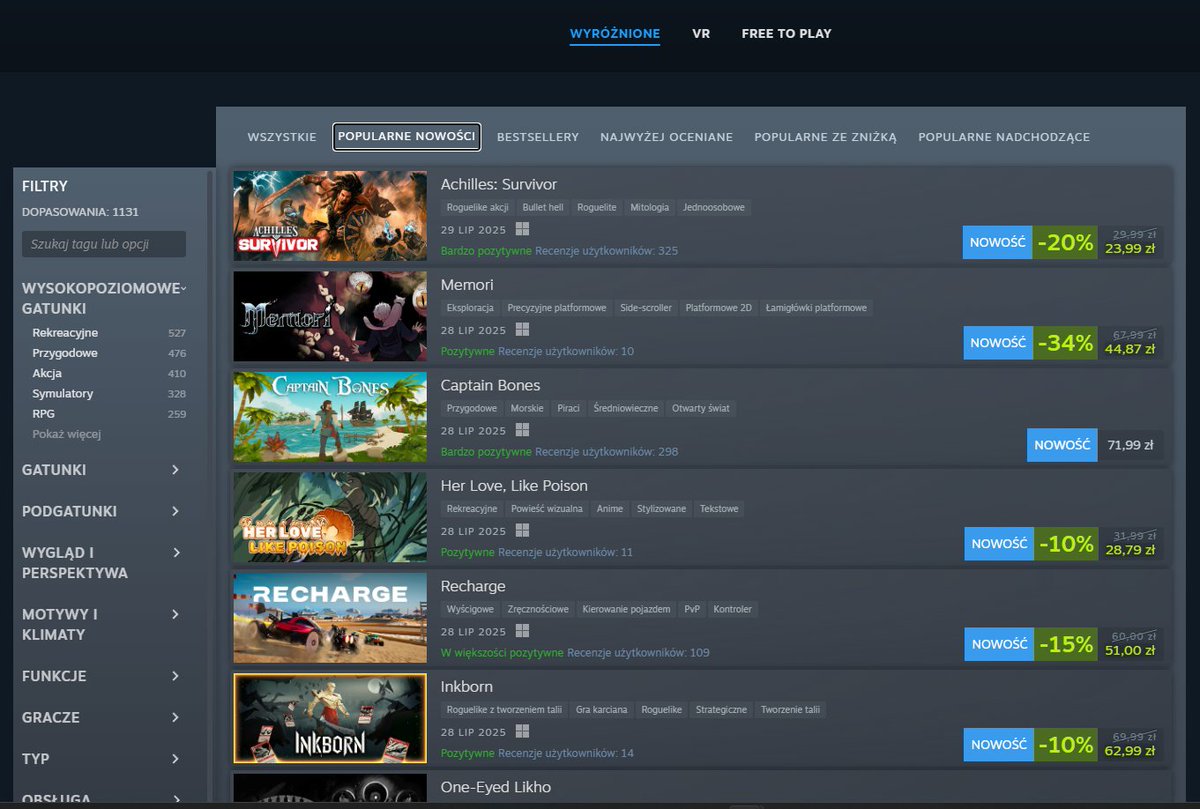Switch to the BESTSELLERY tab
The image size is (1200, 809).
click(x=537, y=137)
